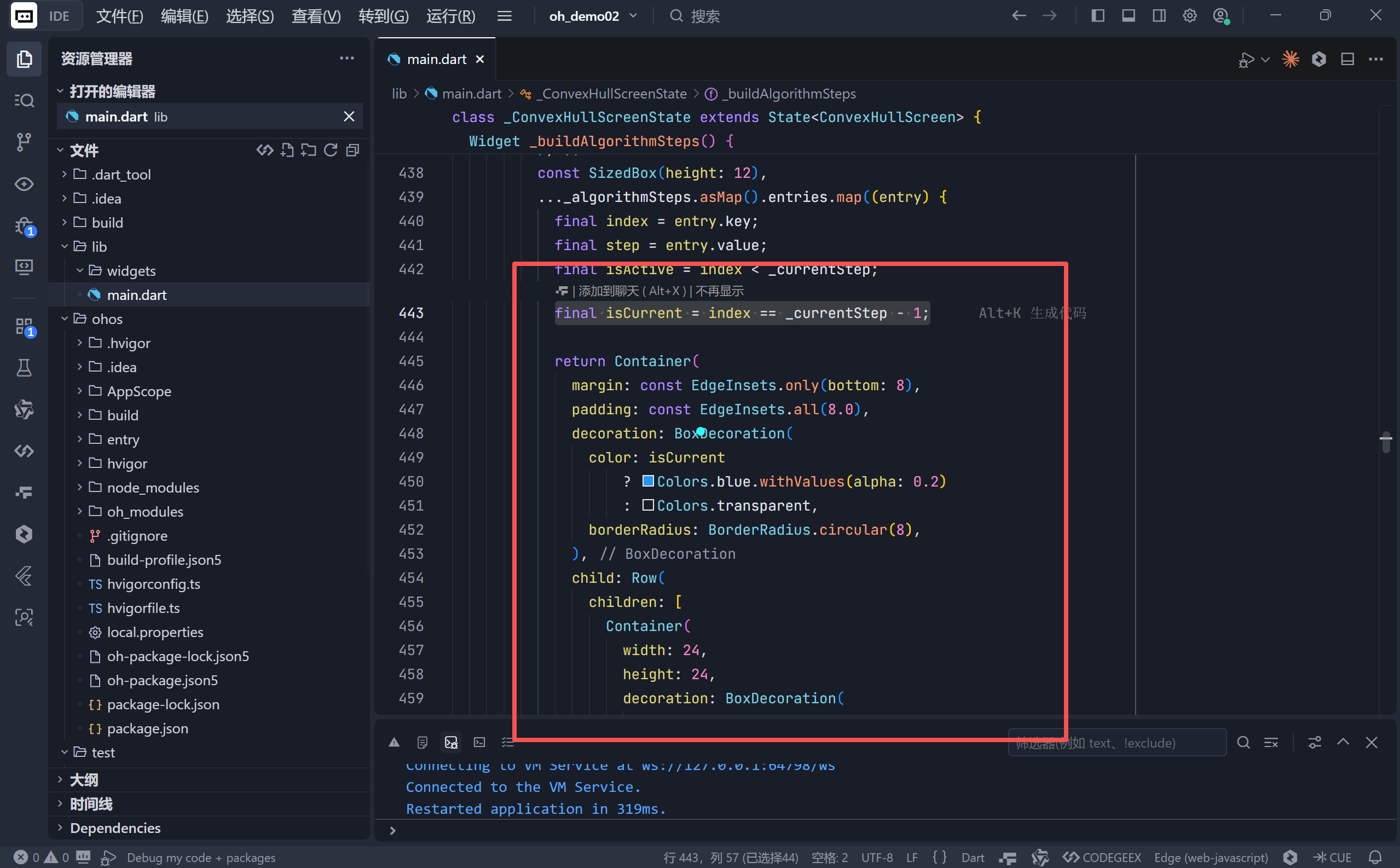The height and width of the screenshot is (868, 1400).
Task: Toggle the primary sidebar layout icon
Action: 1097,16
